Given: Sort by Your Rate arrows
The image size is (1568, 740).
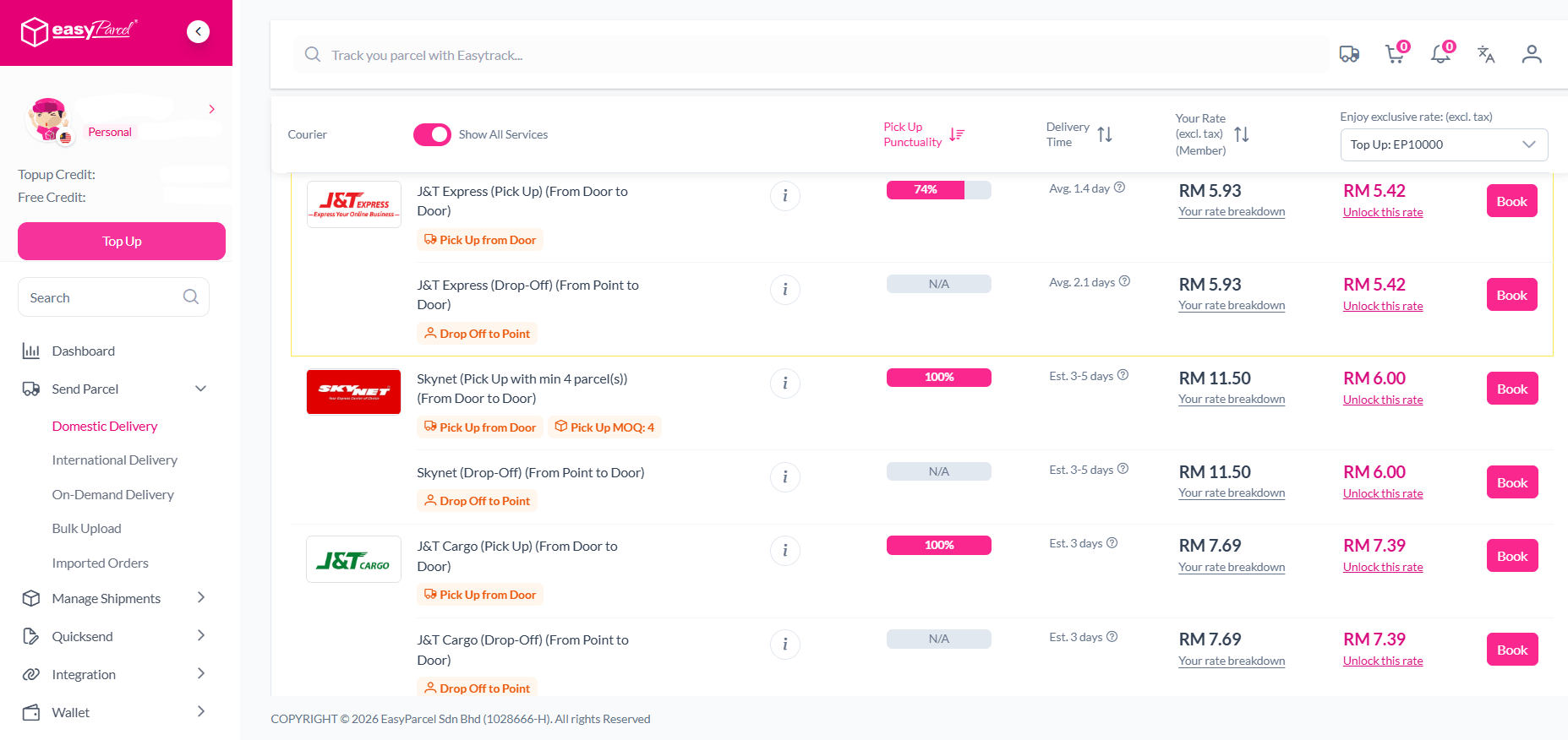Looking at the screenshot, I should pyautogui.click(x=1242, y=134).
